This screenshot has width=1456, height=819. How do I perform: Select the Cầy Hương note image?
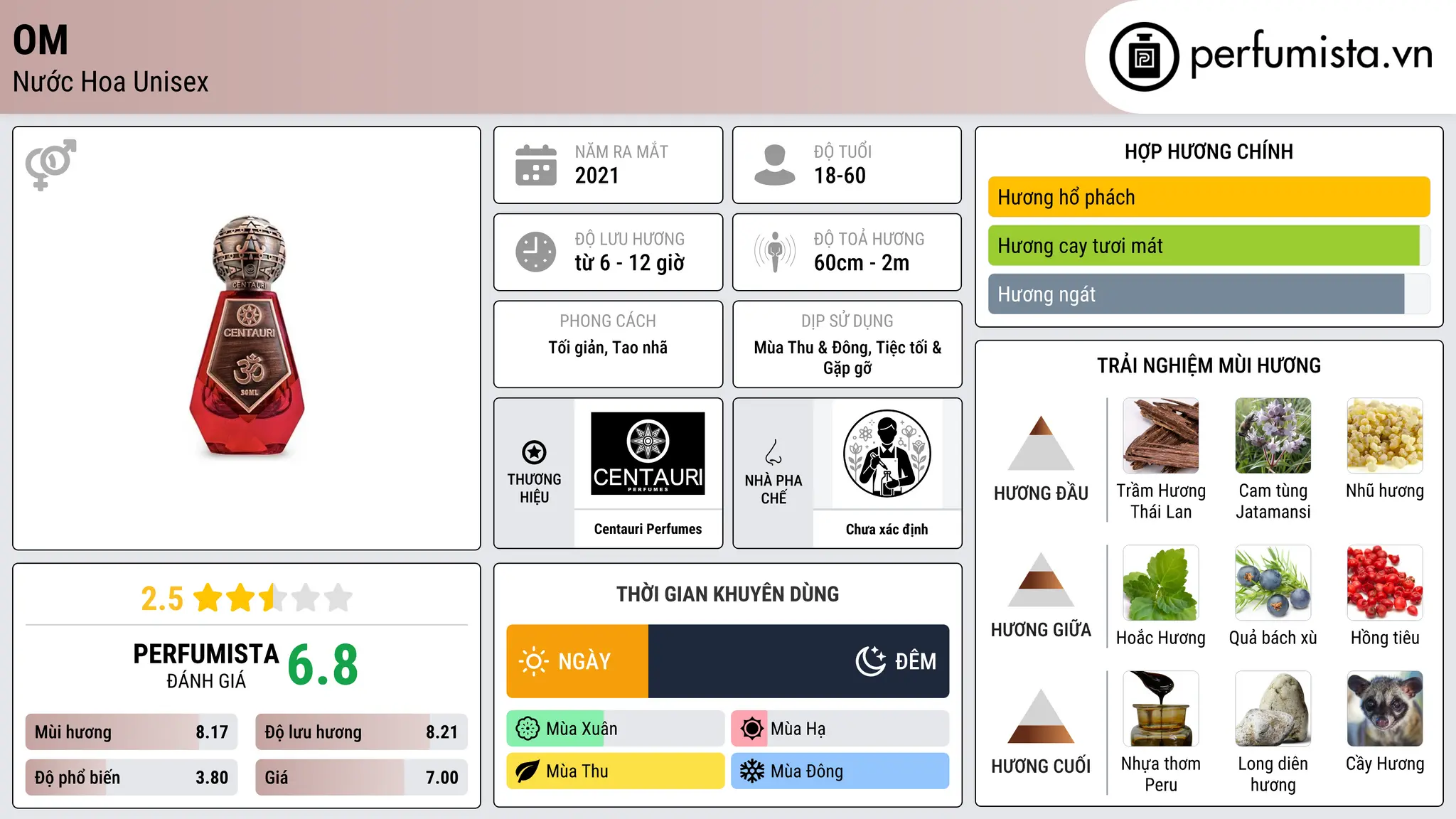tap(1385, 709)
